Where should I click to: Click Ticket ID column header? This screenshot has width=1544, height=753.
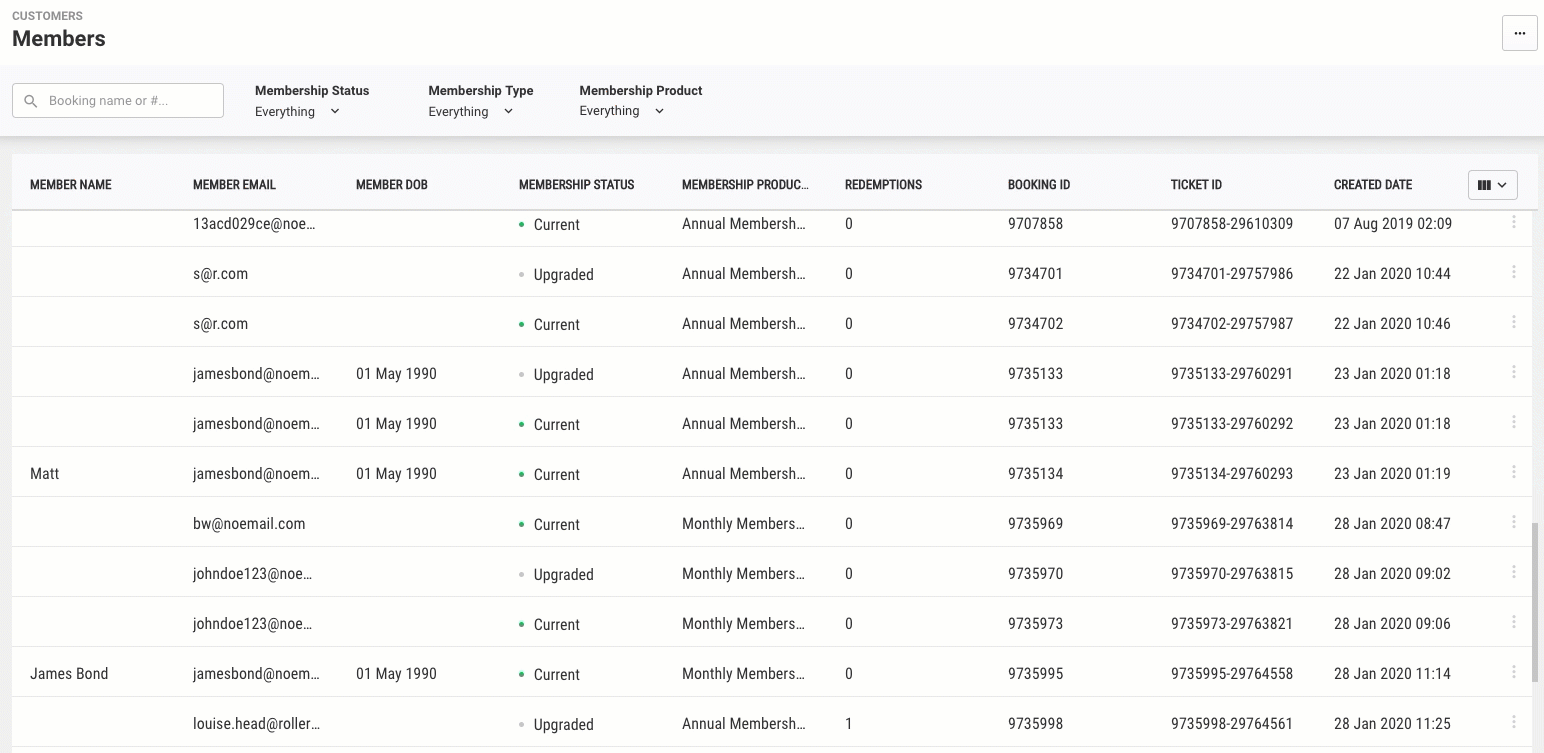point(1196,185)
